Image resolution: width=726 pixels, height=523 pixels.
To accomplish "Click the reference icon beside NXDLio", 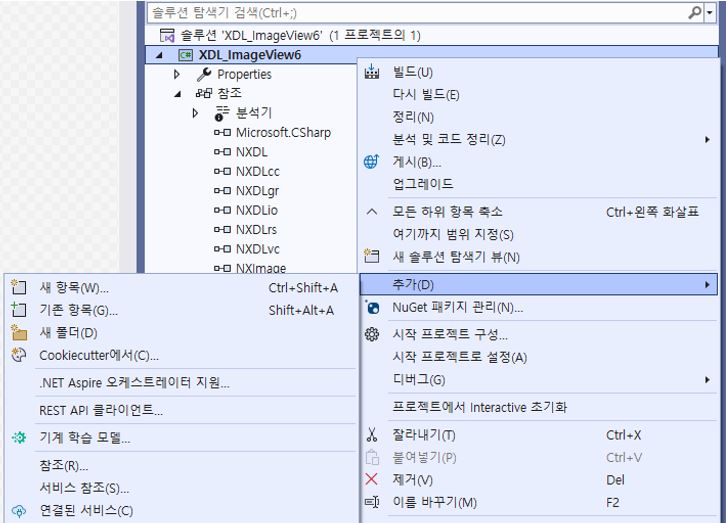I will coord(222,210).
